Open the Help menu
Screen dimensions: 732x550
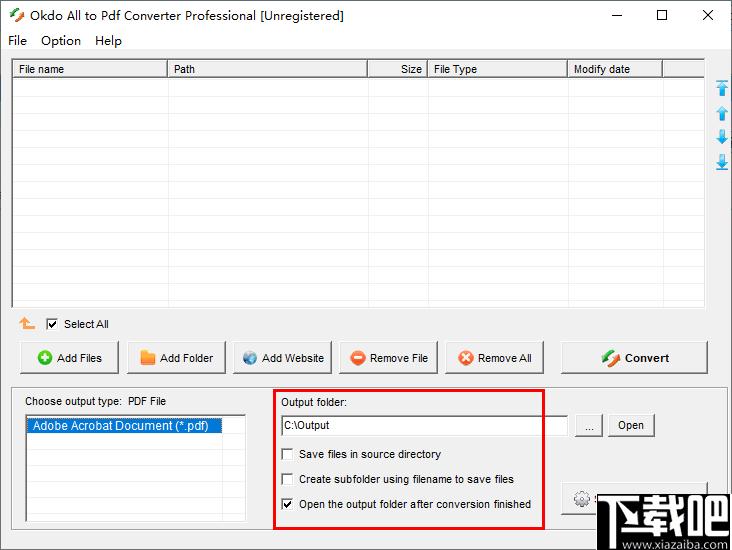(108, 41)
